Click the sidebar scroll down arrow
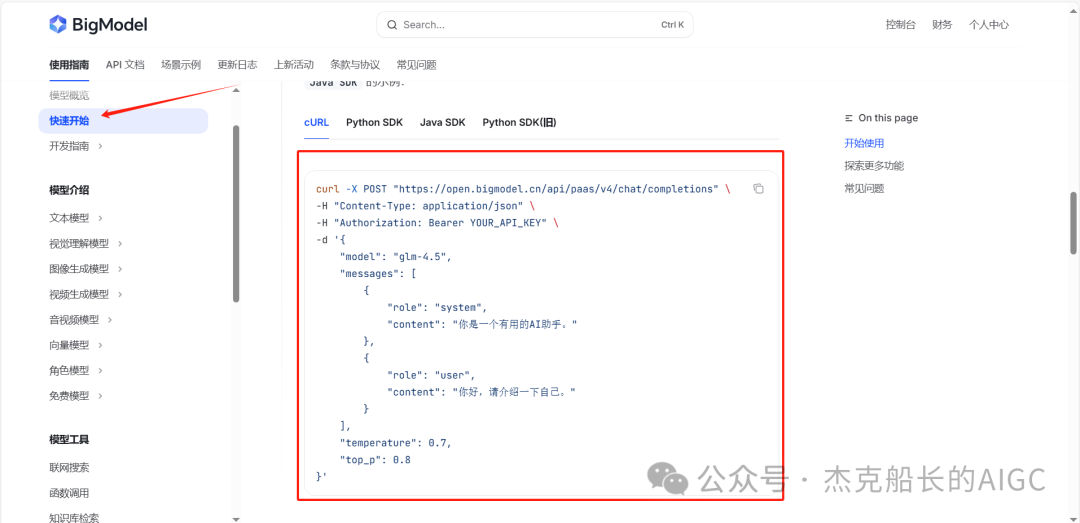Screen dimensions: 1080x523 (236, 518)
